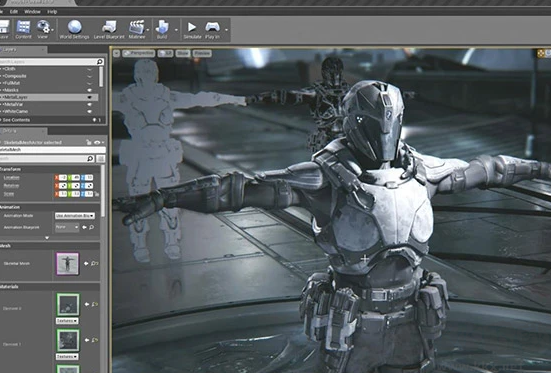Click the lock icon beside SkeletalMeshActor selected
Screen dimensions: 551x373
[89, 142]
